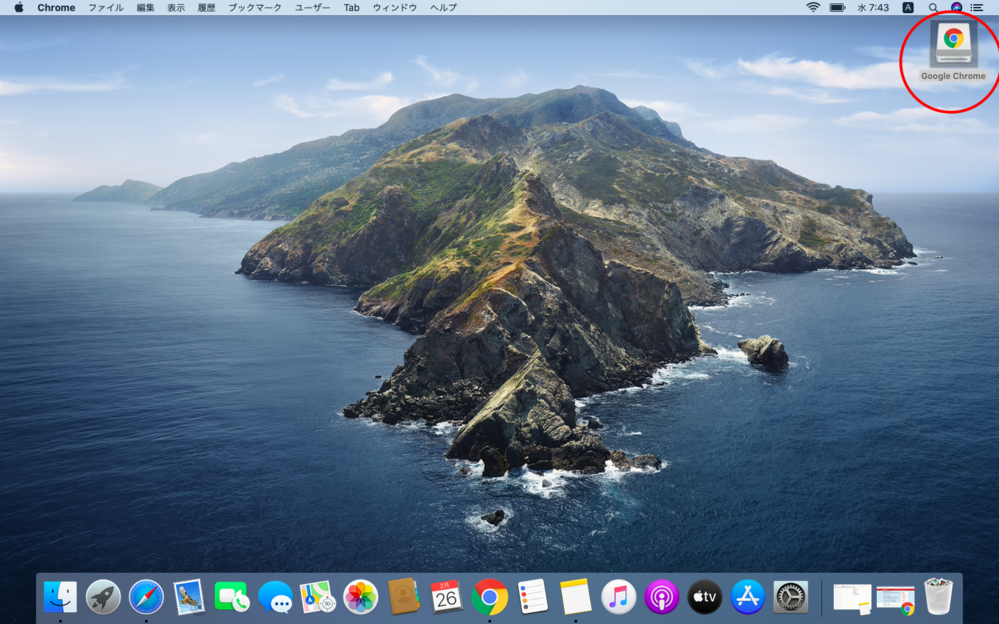Restore the minimized Chrome window in Dock
The image size is (999, 624).
point(895,598)
